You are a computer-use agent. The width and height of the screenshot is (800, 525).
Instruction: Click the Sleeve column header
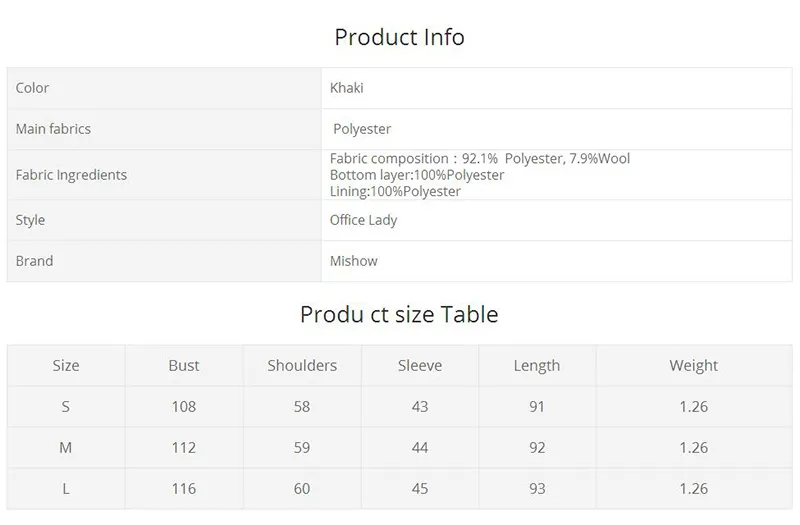[420, 366]
